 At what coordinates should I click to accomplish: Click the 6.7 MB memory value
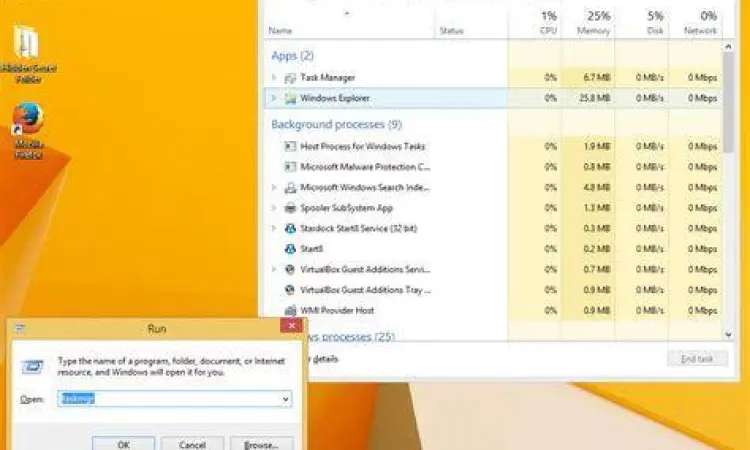pyautogui.click(x=597, y=77)
